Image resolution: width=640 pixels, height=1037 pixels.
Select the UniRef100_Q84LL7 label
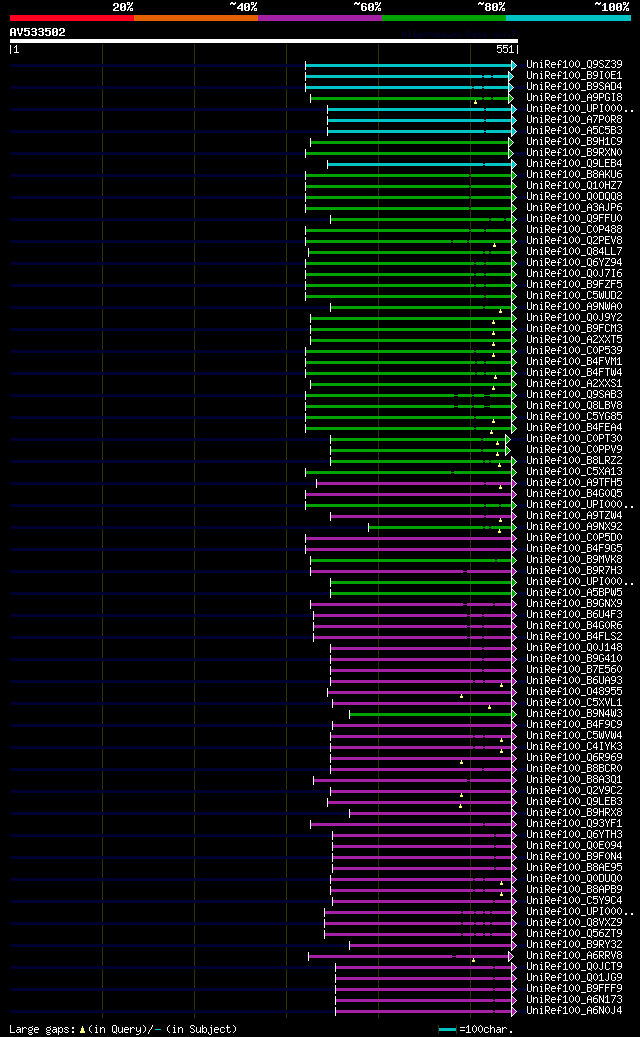coord(574,252)
